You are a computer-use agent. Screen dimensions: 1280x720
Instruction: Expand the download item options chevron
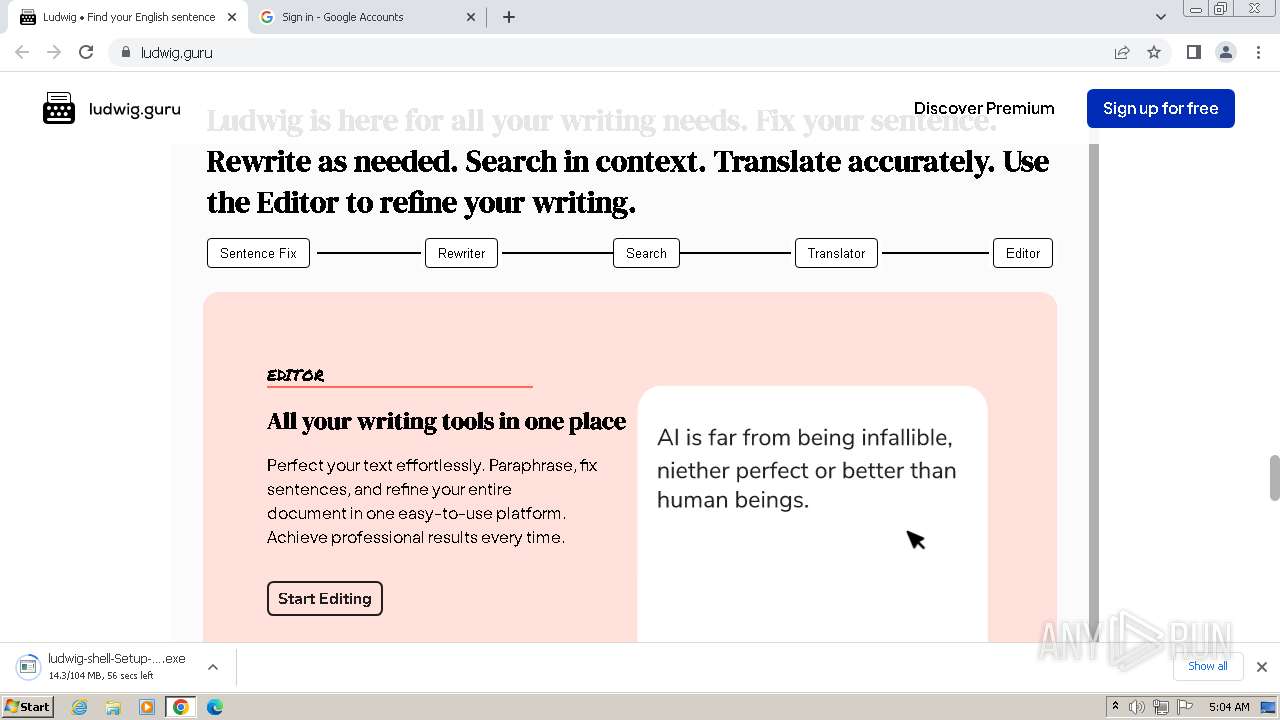[212, 667]
